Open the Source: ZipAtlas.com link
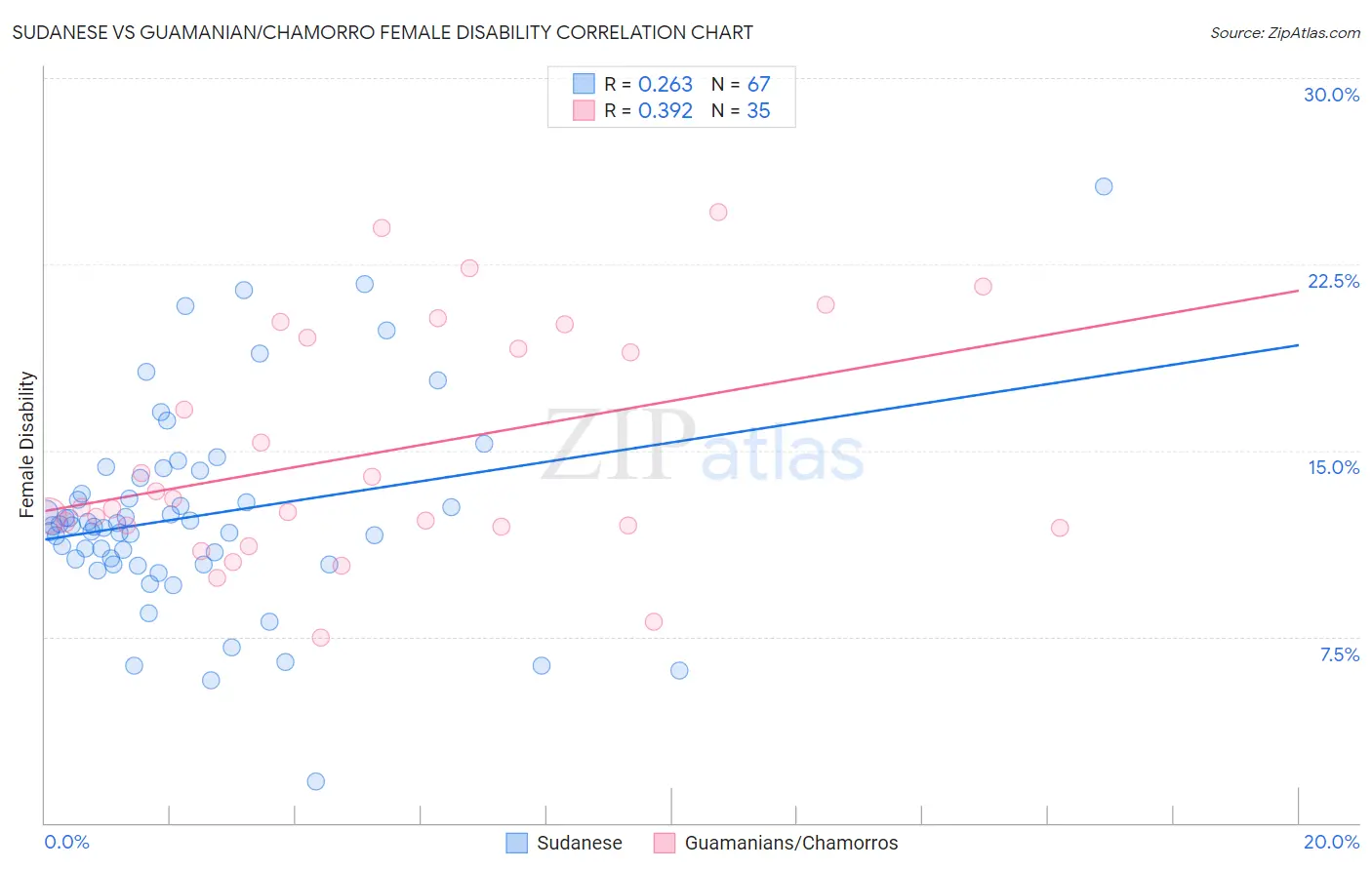Image resolution: width=1372 pixels, height=870 pixels. click(x=1285, y=32)
